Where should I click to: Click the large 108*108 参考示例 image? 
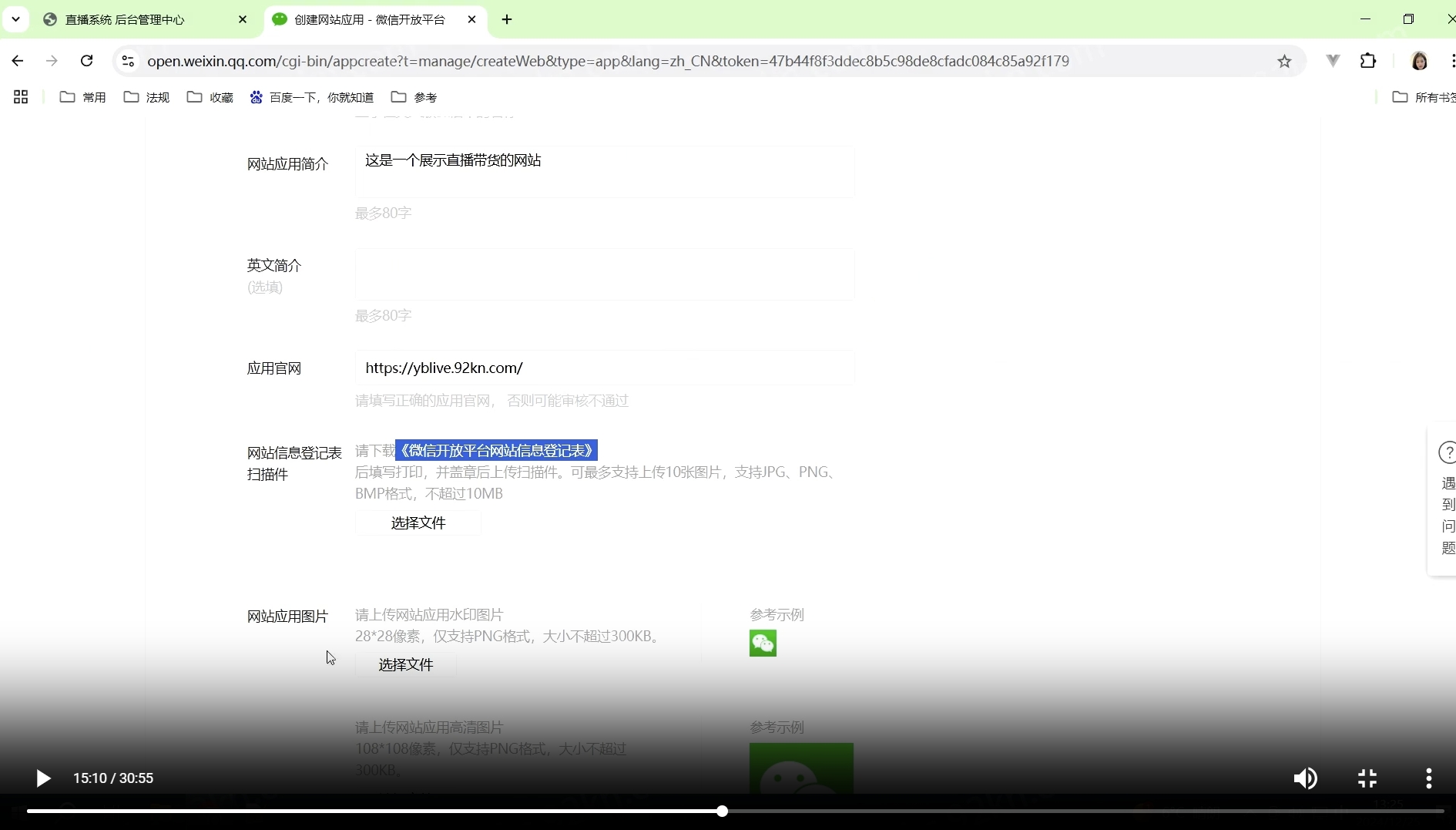801,768
